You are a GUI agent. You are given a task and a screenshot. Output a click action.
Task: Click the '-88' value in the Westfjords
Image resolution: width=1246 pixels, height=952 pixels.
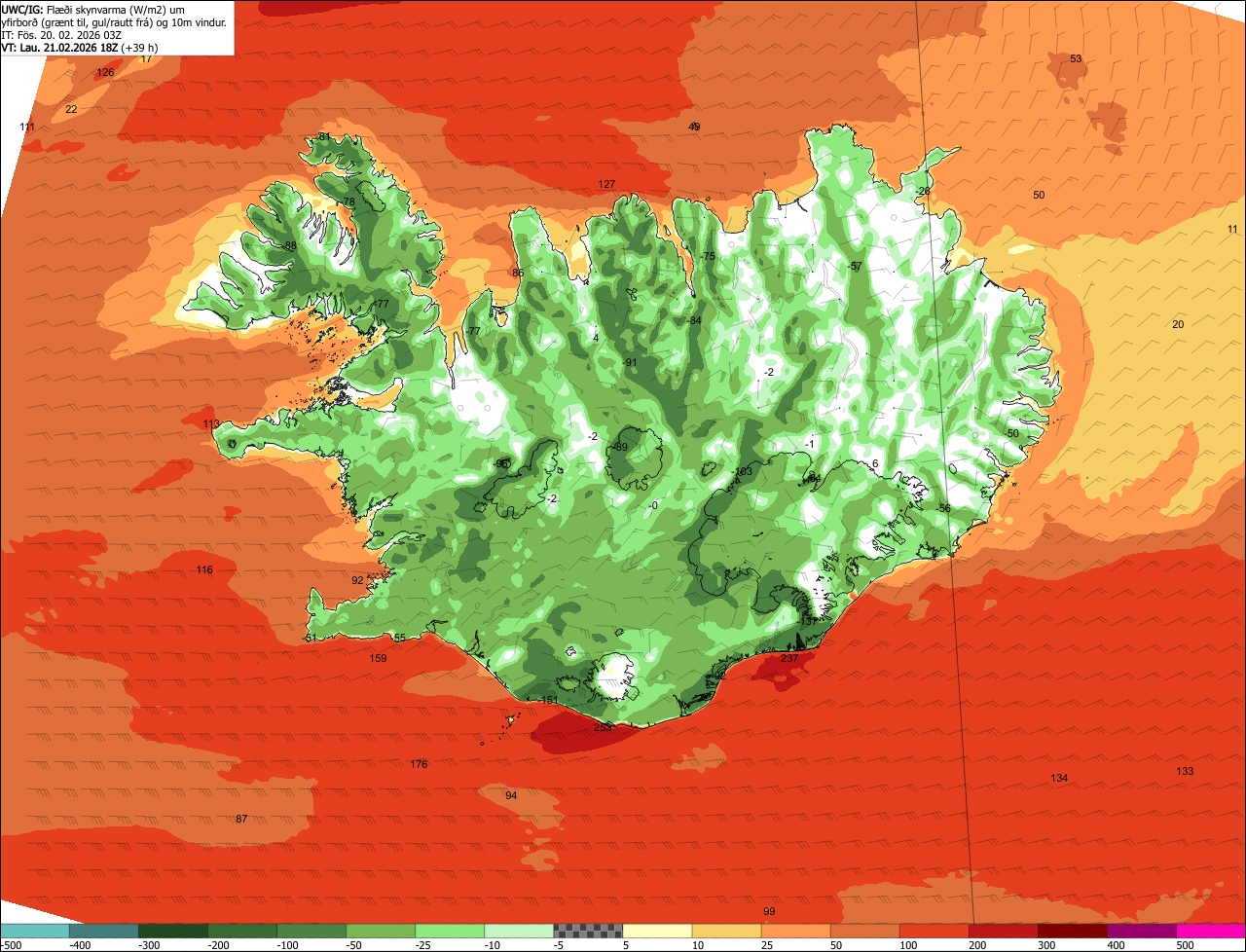(x=288, y=246)
